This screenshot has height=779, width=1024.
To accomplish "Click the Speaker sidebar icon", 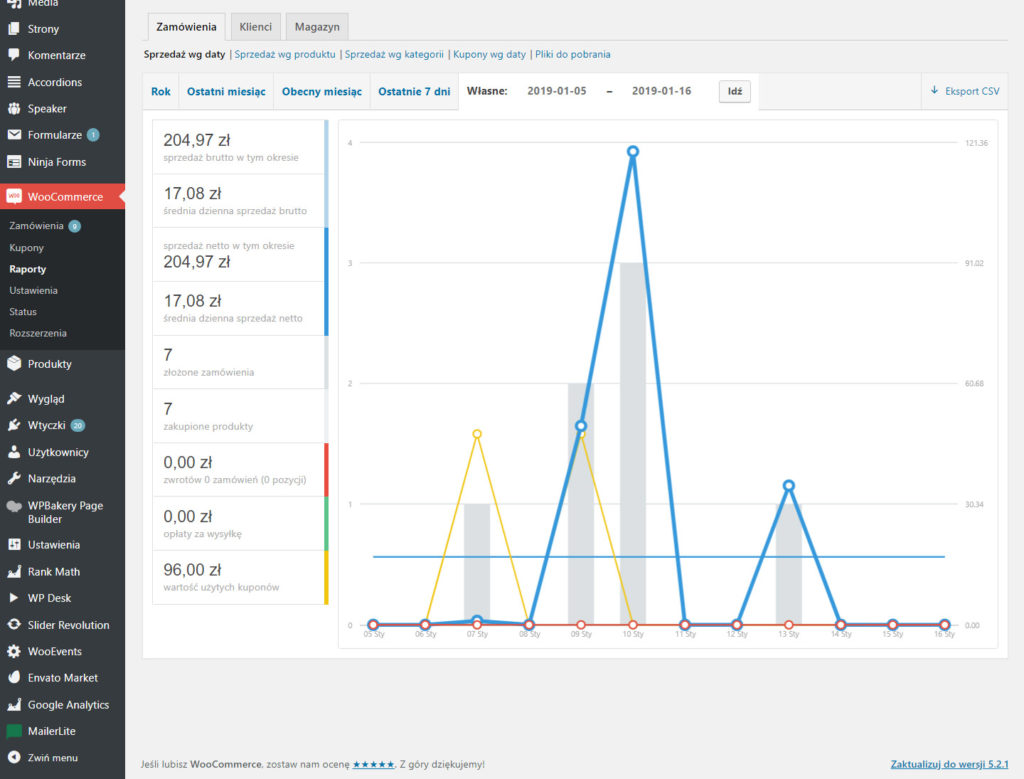I will [x=14, y=108].
